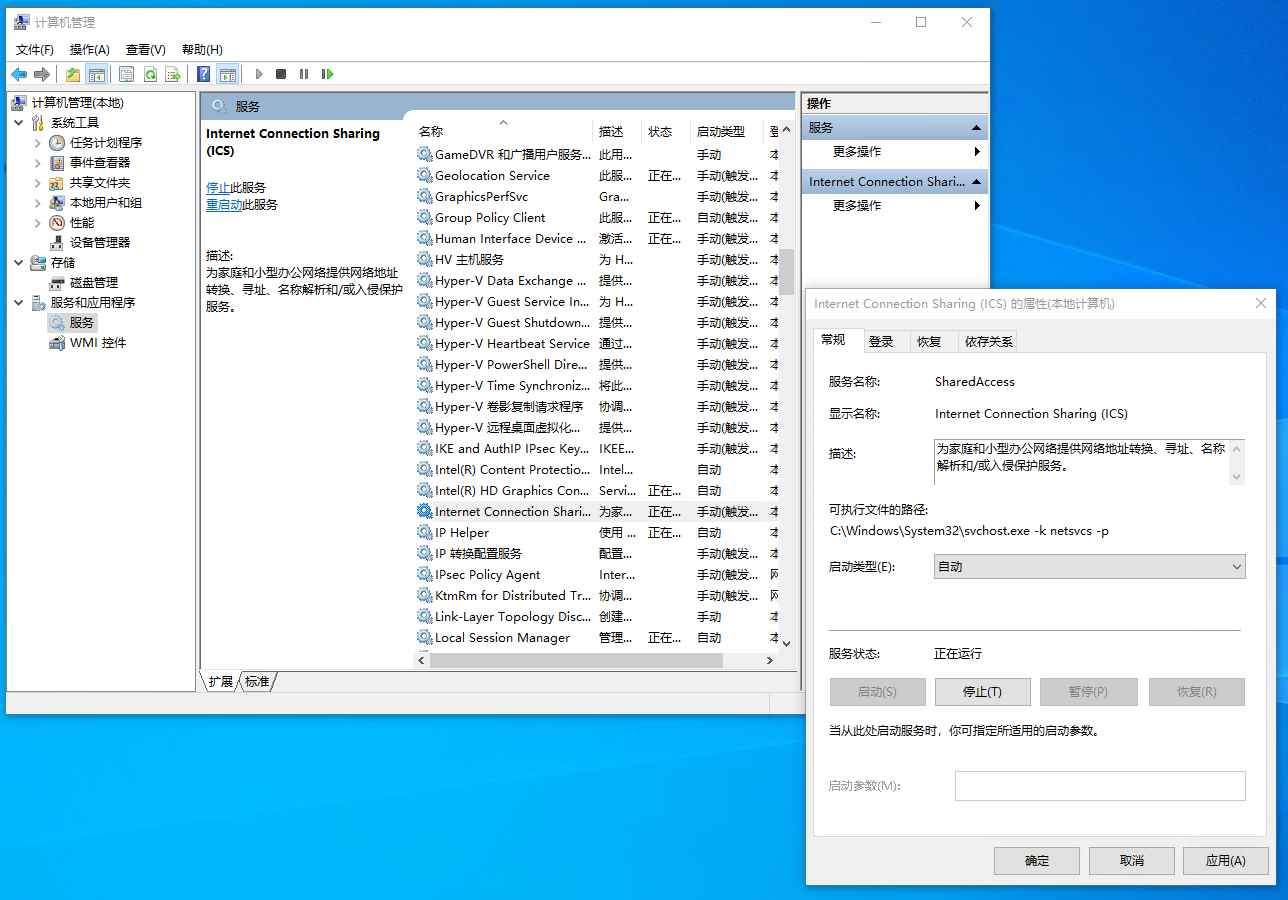Viewport: 1288px width, 900px height.
Task: Expand the 任务计划程序 tree node
Action: pos(38,143)
